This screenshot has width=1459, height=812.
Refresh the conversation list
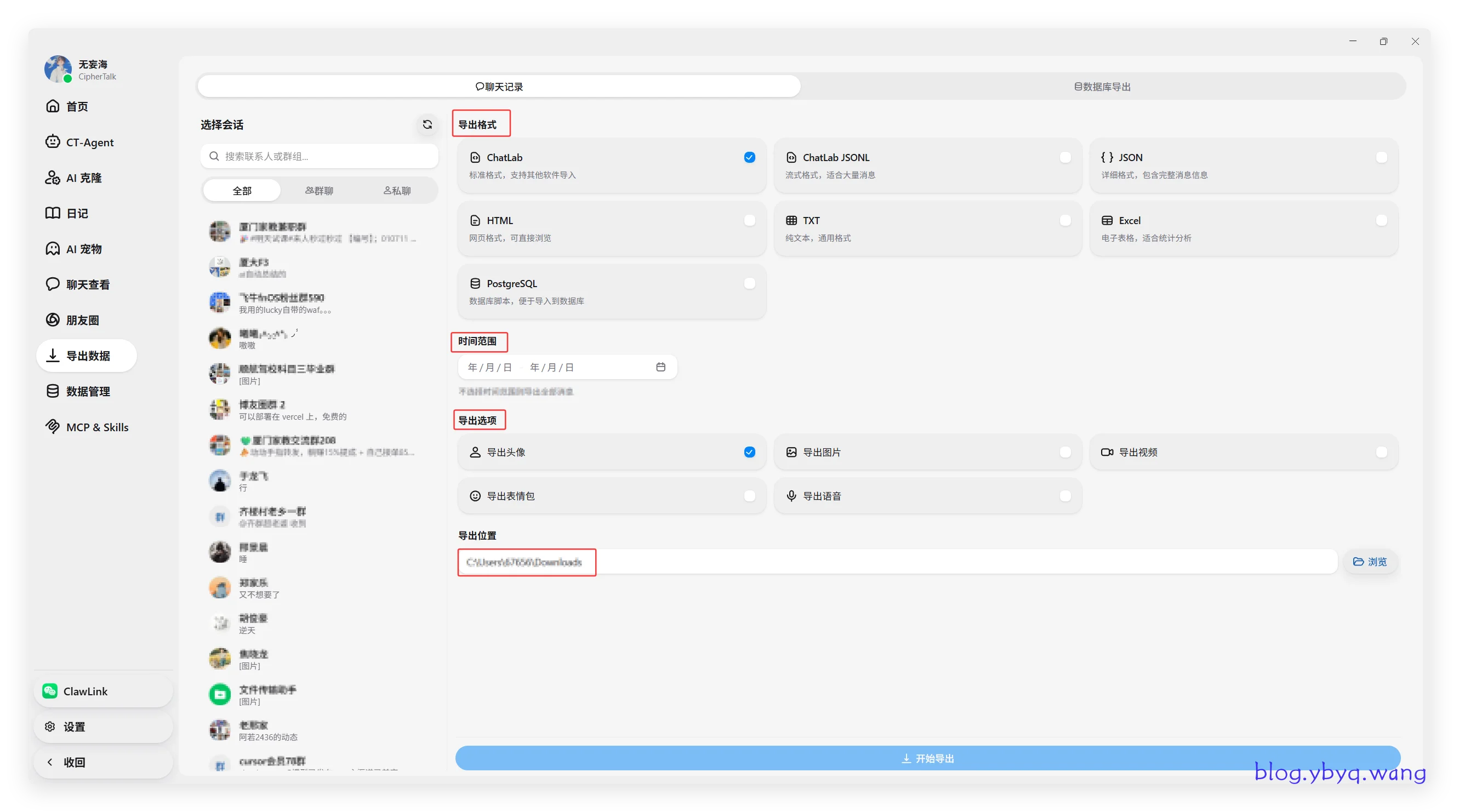tap(427, 124)
